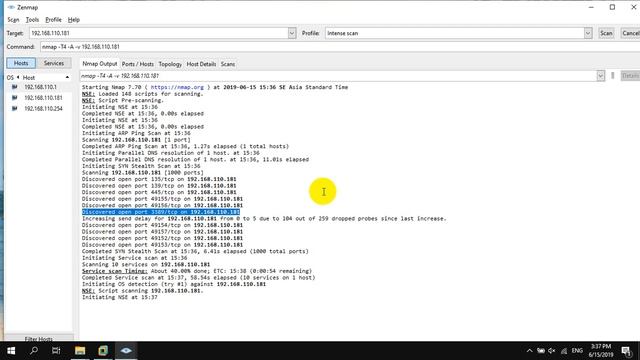
Task: Click the network tray icon
Action: click(x=564, y=351)
